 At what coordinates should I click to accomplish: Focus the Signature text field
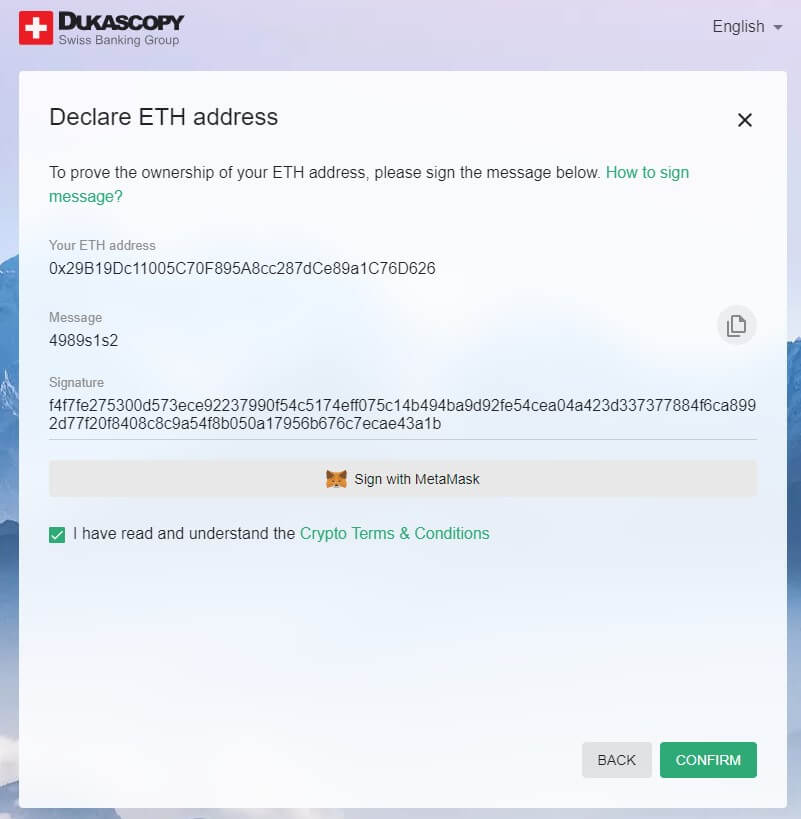pos(403,414)
